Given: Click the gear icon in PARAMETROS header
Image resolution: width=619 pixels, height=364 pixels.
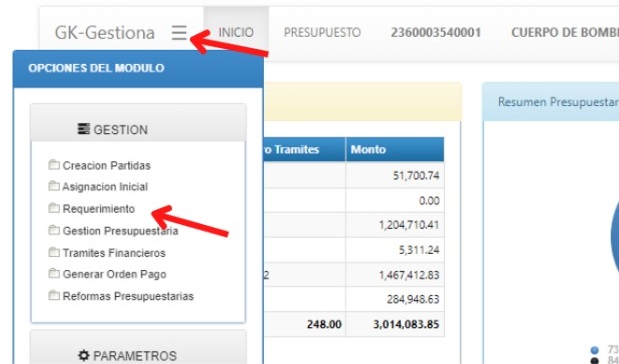Looking at the screenshot, I should (x=83, y=355).
